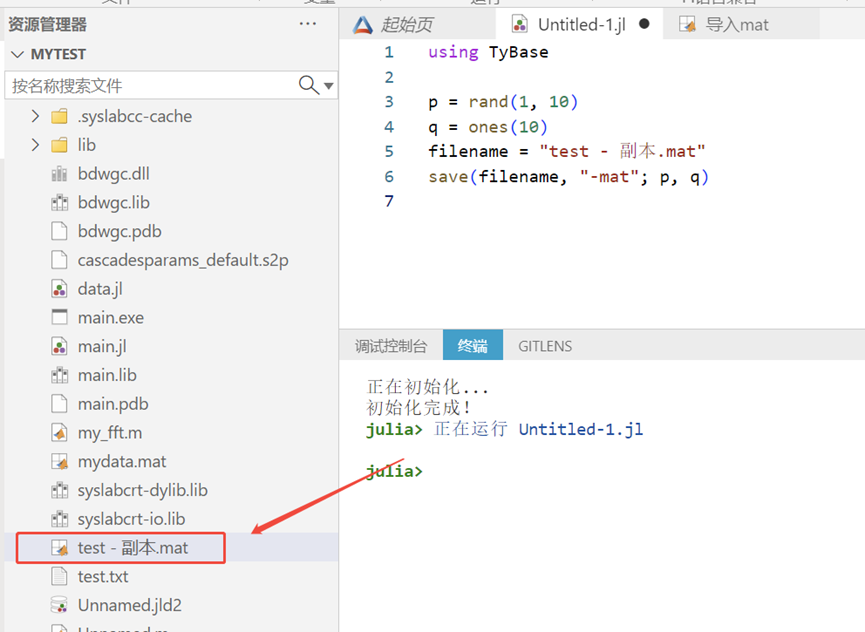Click the mydata.mat file icon
This screenshot has height=632, width=865.
[59, 462]
